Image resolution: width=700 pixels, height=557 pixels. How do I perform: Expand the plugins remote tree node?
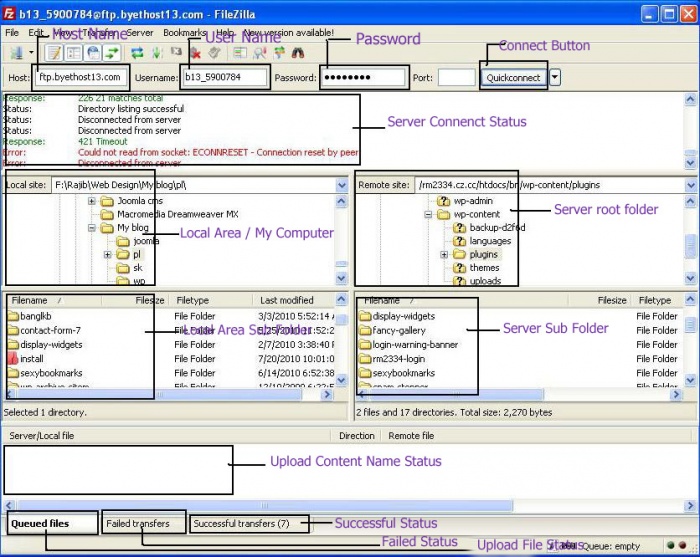coord(444,254)
